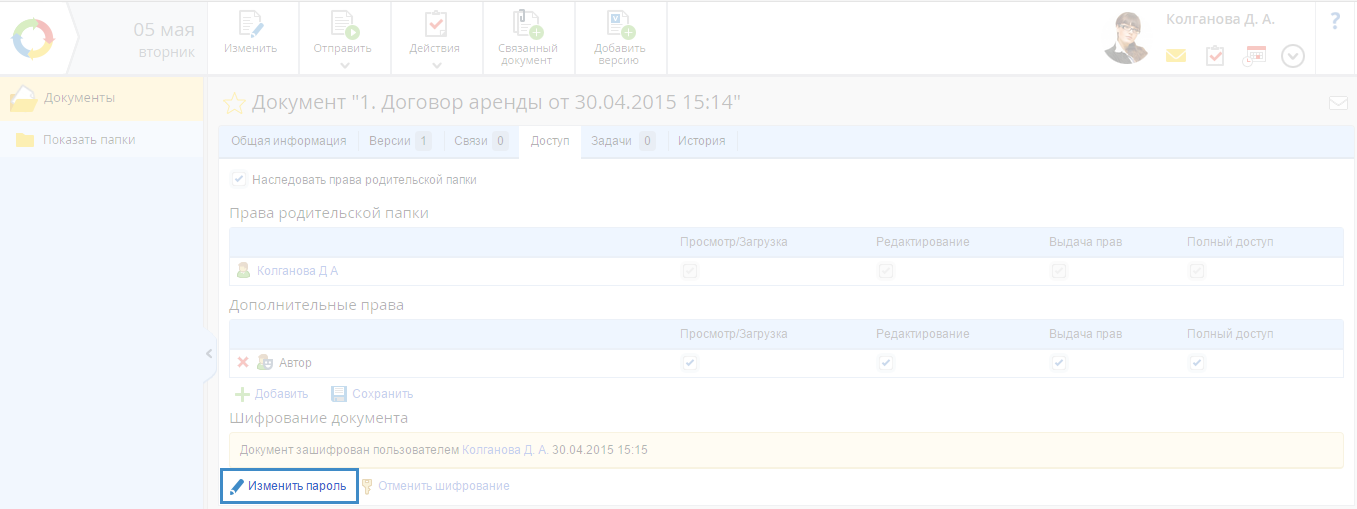Click the Изменить edit document icon

250,25
